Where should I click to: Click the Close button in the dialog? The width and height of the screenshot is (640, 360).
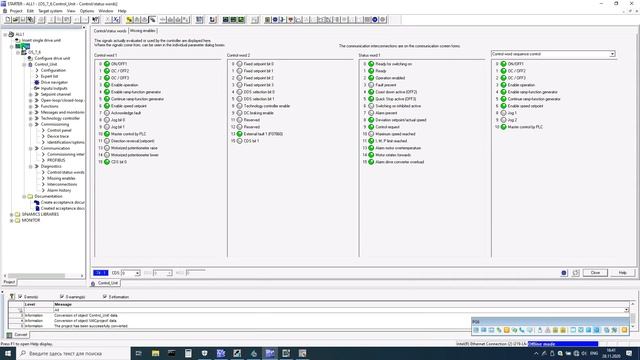pos(595,273)
